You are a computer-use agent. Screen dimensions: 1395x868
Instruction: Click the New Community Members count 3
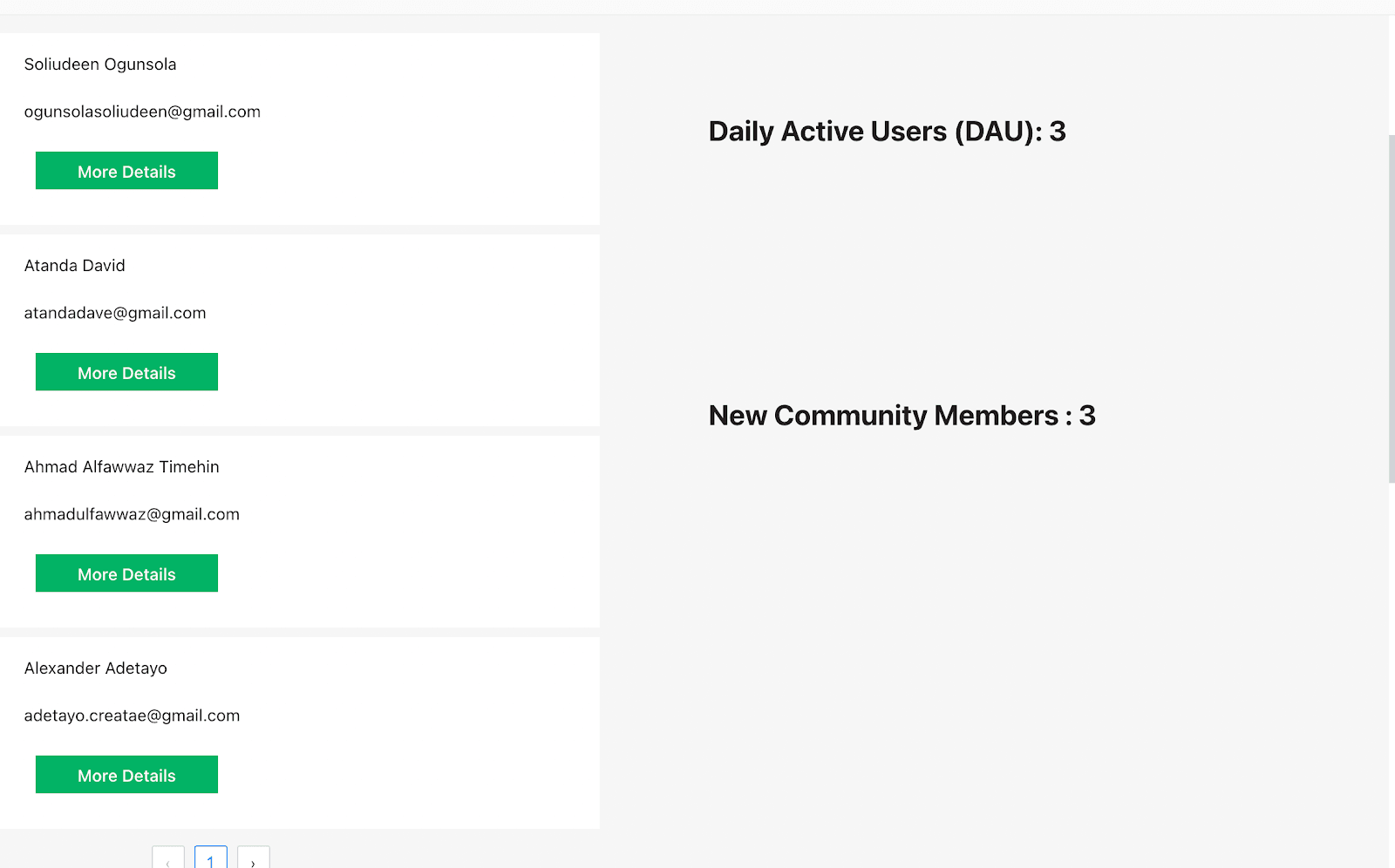click(x=1087, y=416)
